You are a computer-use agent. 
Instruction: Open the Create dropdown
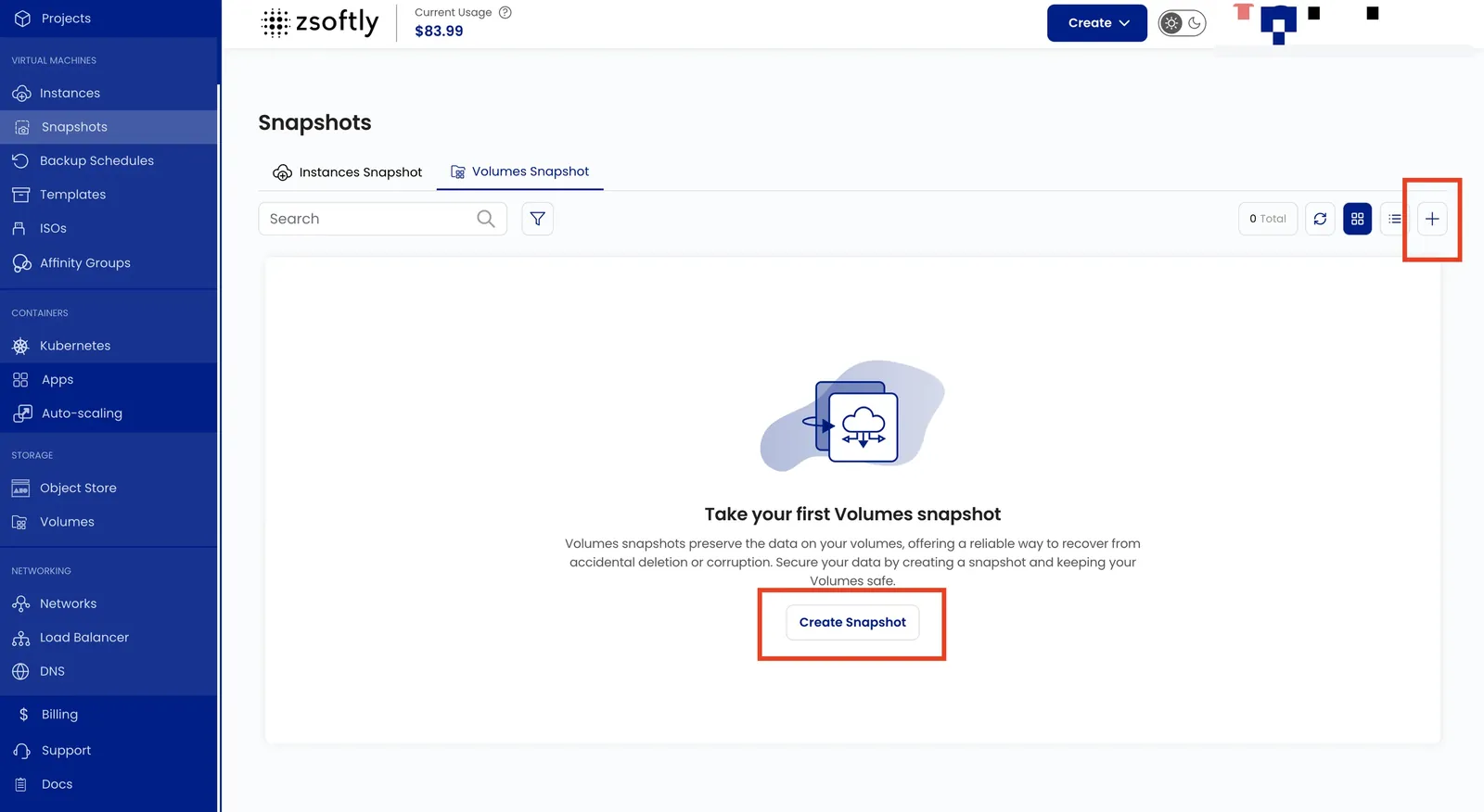click(x=1097, y=23)
